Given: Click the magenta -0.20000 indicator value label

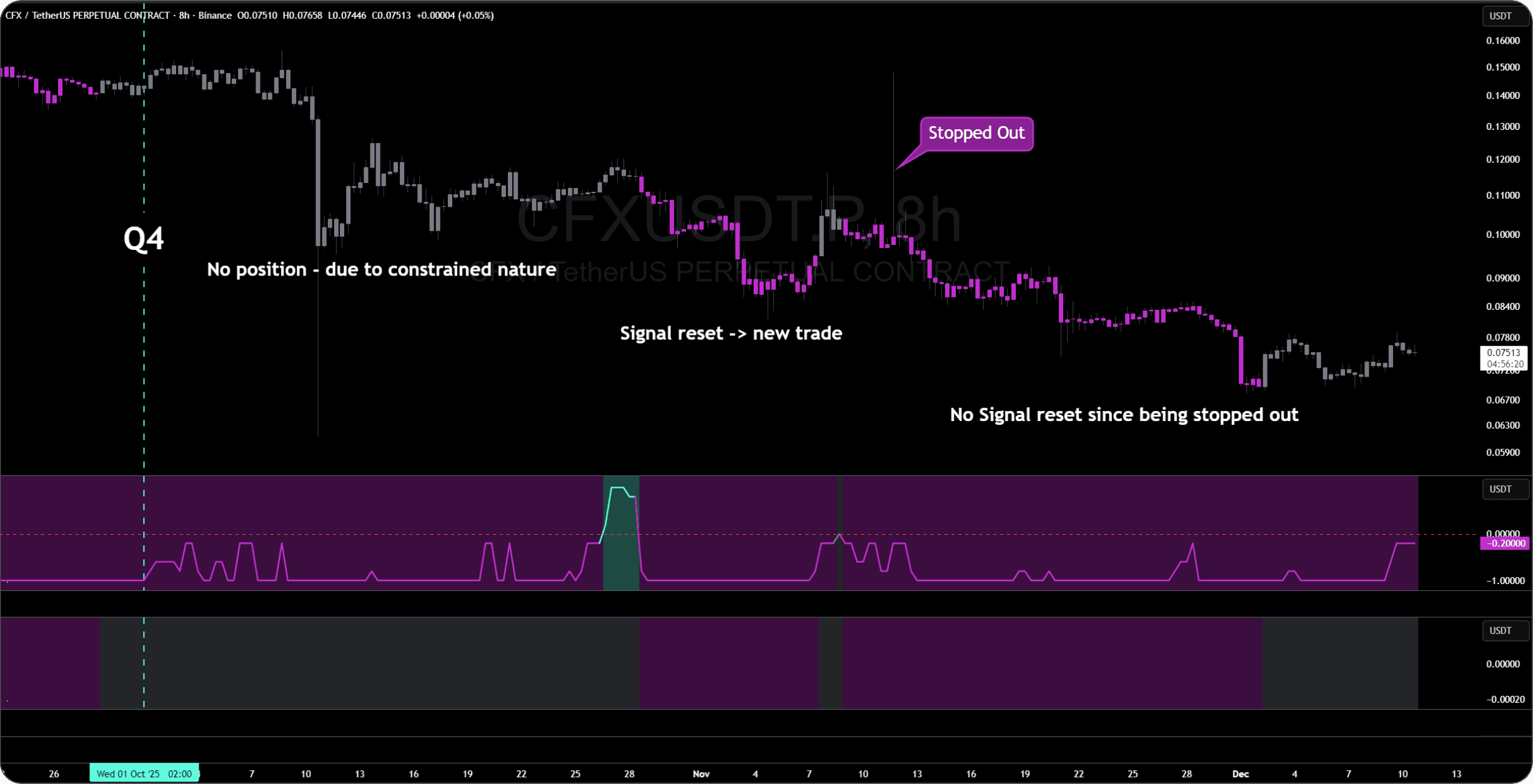Looking at the screenshot, I should coord(1504,543).
